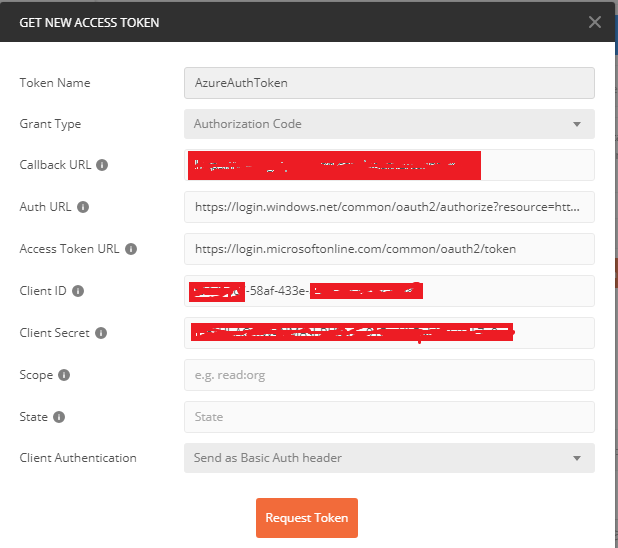This screenshot has width=618, height=548.
Task: Expand the Client Authentication dropdown
Action: point(388,458)
